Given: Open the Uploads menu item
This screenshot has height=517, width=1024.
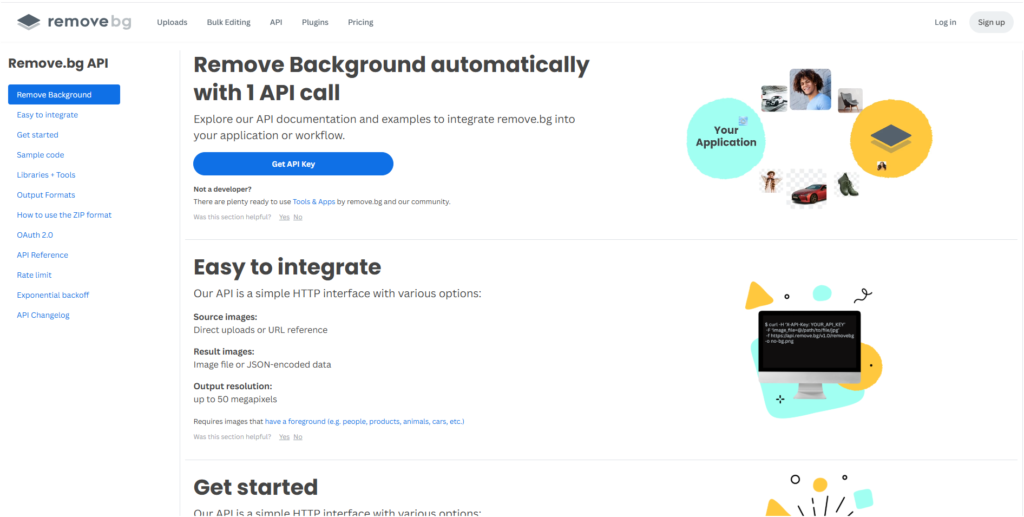Looking at the screenshot, I should pos(172,22).
